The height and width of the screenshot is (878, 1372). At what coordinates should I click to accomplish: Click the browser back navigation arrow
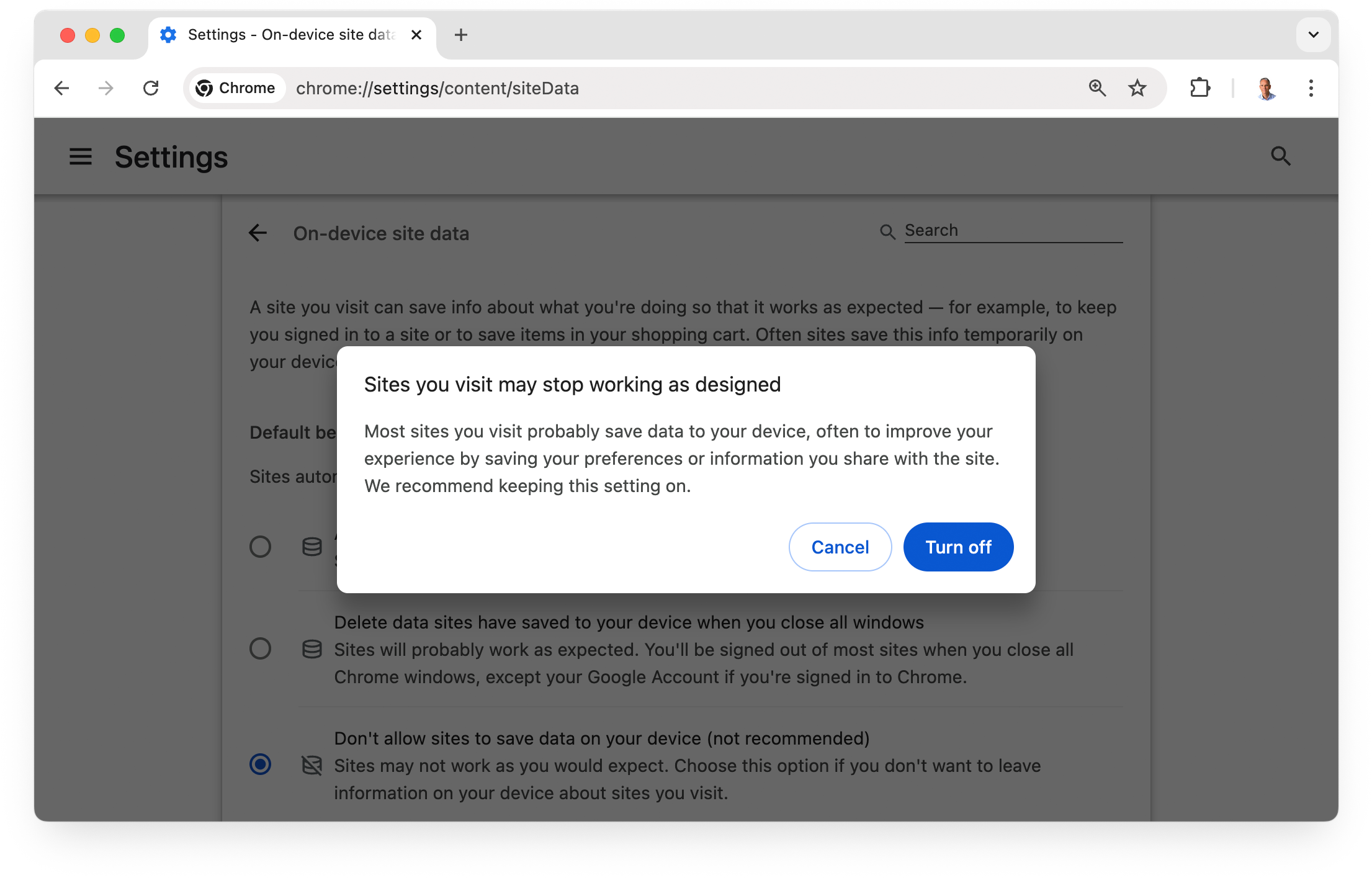(x=62, y=89)
